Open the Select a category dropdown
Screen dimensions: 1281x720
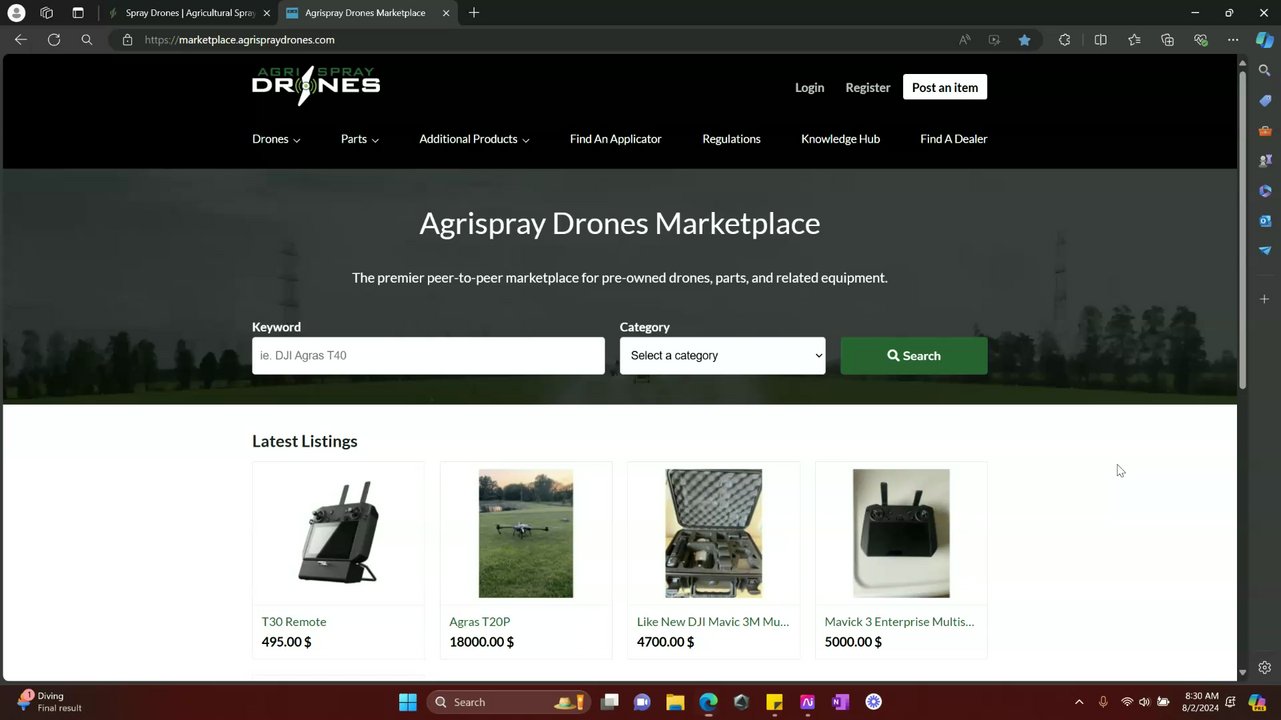coord(722,356)
